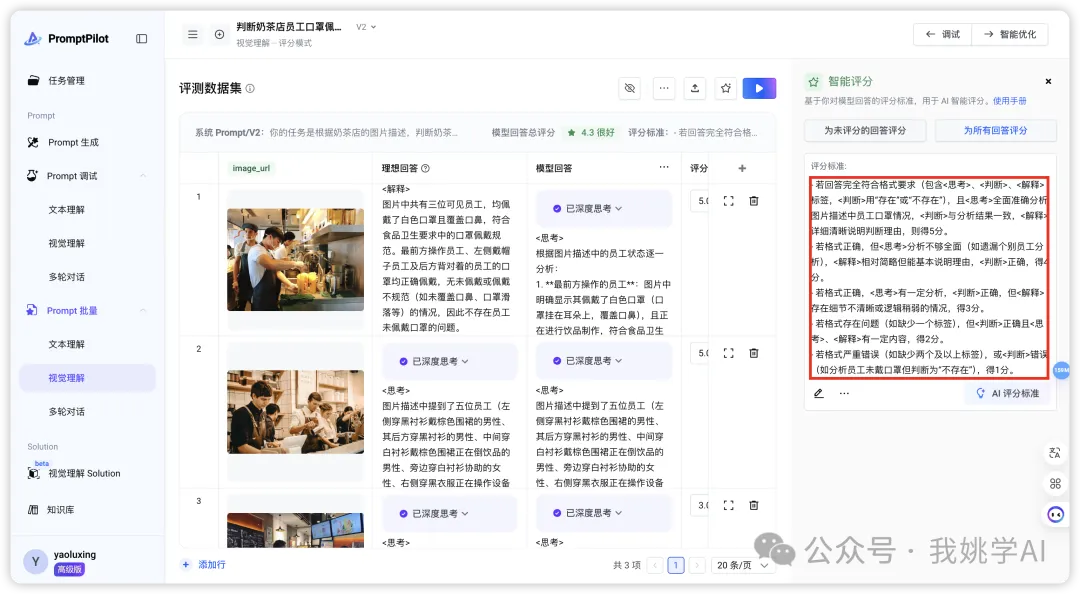Collapse the Prompt 批量 section
This screenshot has width=1080, height=594.
click(x=143, y=311)
